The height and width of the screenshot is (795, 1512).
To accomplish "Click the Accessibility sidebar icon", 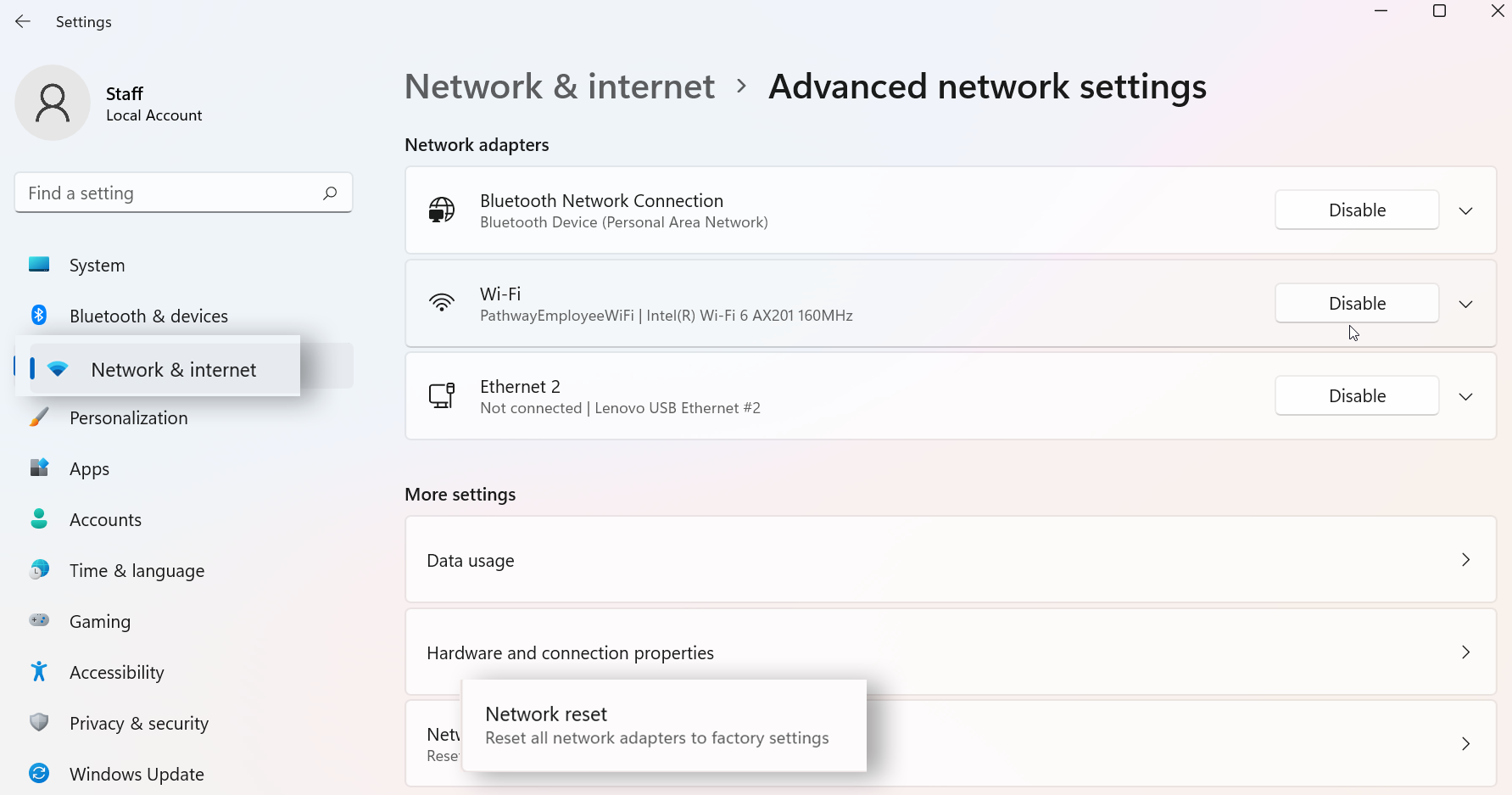I will coord(39,672).
